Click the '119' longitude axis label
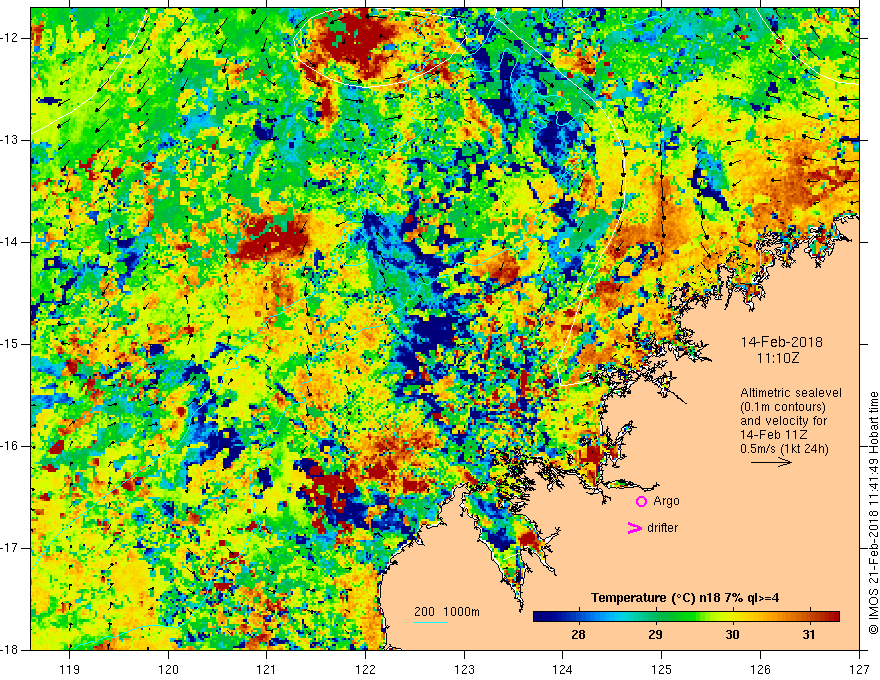 [70, 669]
